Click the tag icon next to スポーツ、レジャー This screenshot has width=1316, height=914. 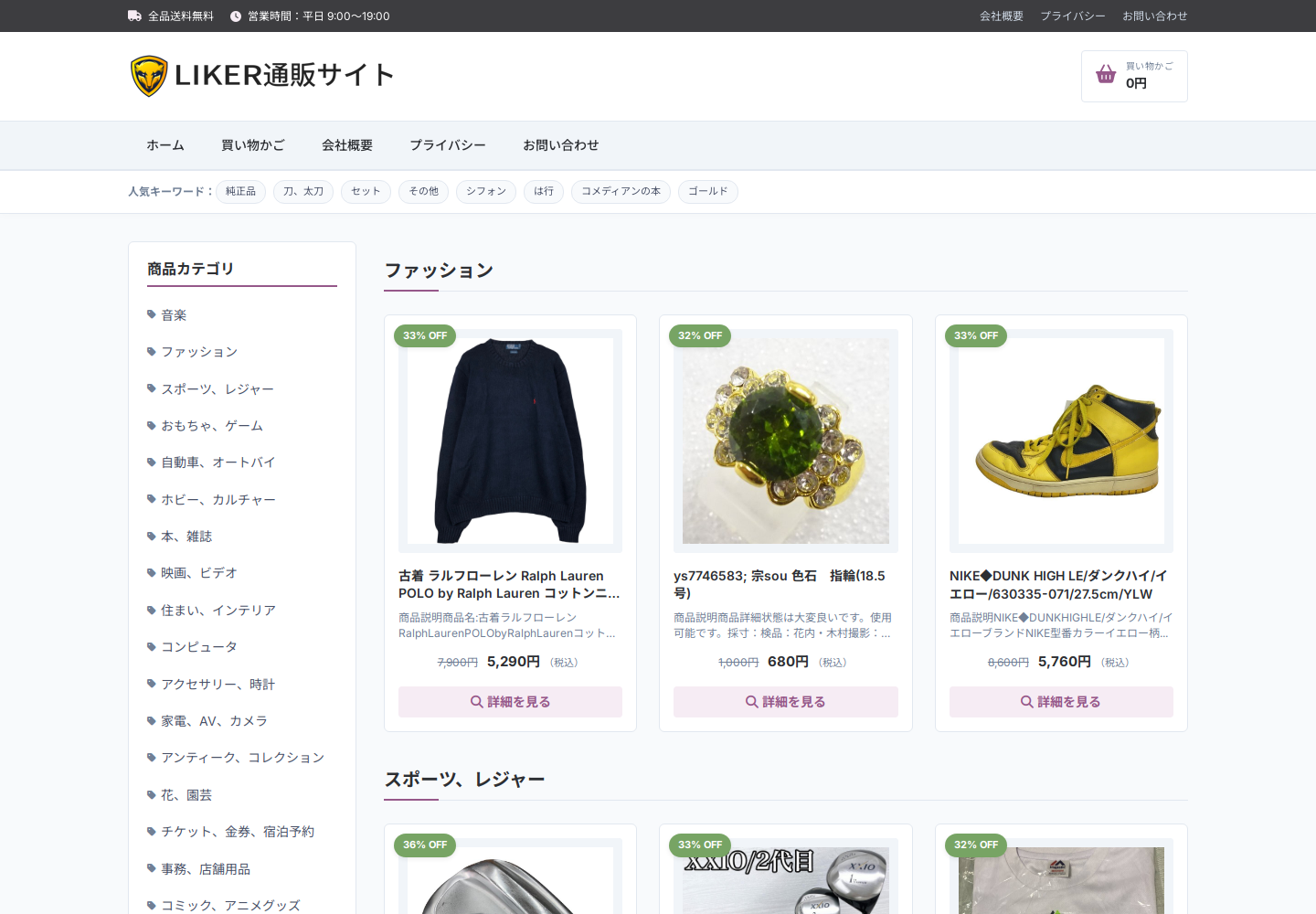click(x=152, y=388)
